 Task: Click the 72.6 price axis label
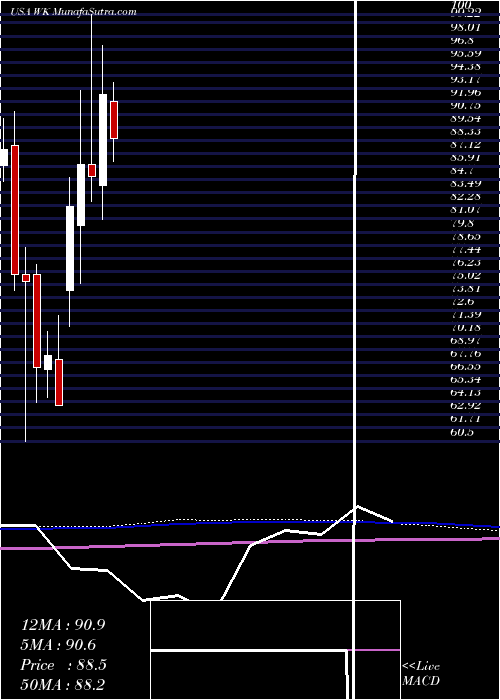(465, 301)
